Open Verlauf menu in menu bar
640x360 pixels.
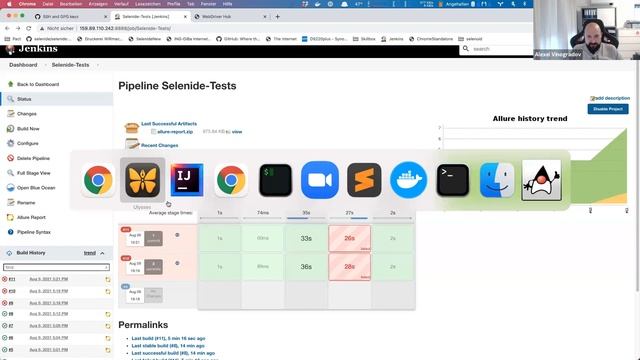[121, 4]
